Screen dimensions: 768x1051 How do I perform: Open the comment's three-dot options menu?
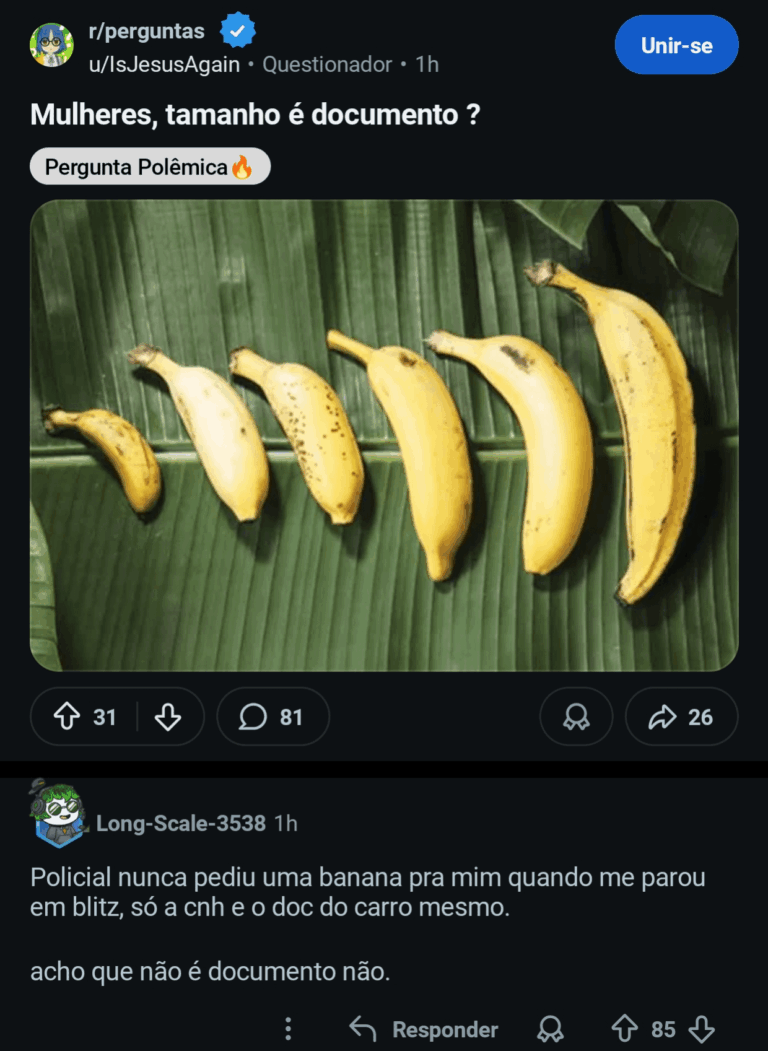point(288,1029)
